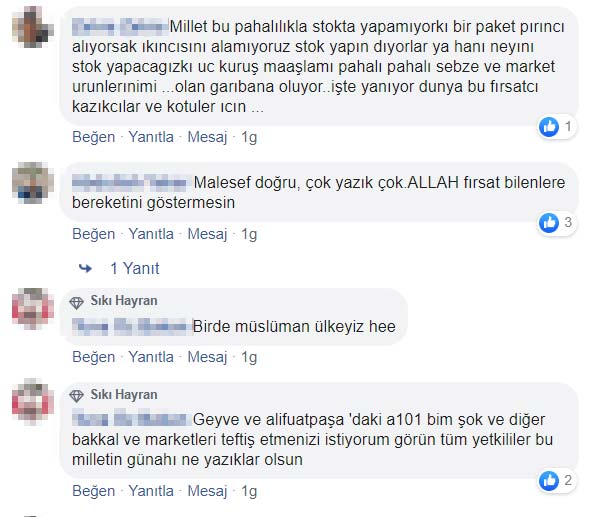Open the 1g timestamp of the last comment

point(249,491)
